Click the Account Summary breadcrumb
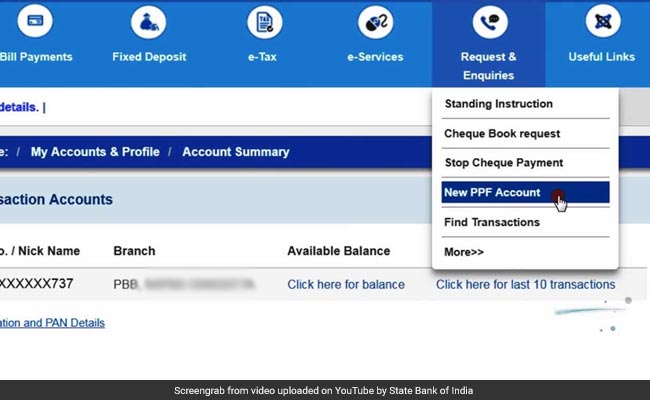This screenshot has width=650, height=400. pyautogui.click(x=235, y=152)
